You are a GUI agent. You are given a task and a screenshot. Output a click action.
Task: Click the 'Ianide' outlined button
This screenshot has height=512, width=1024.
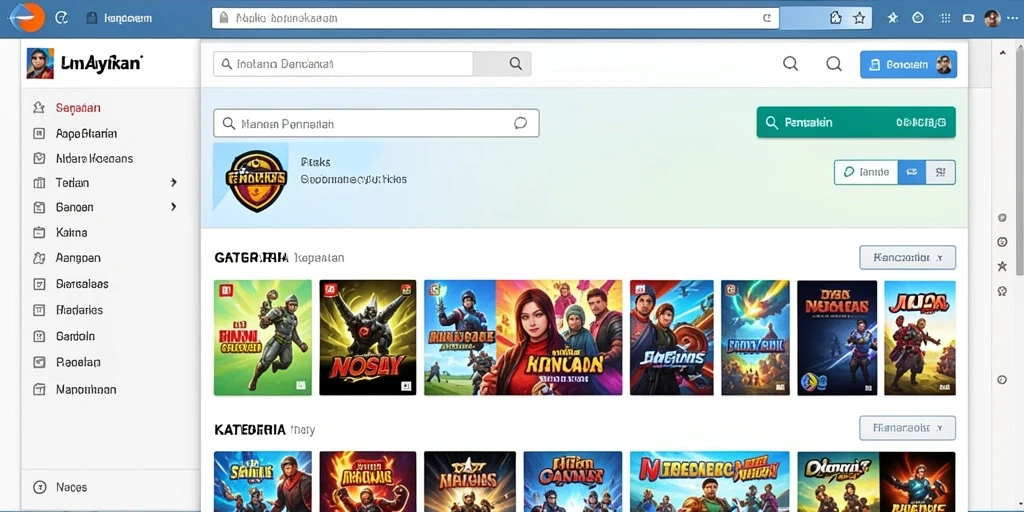click(867, 172)
